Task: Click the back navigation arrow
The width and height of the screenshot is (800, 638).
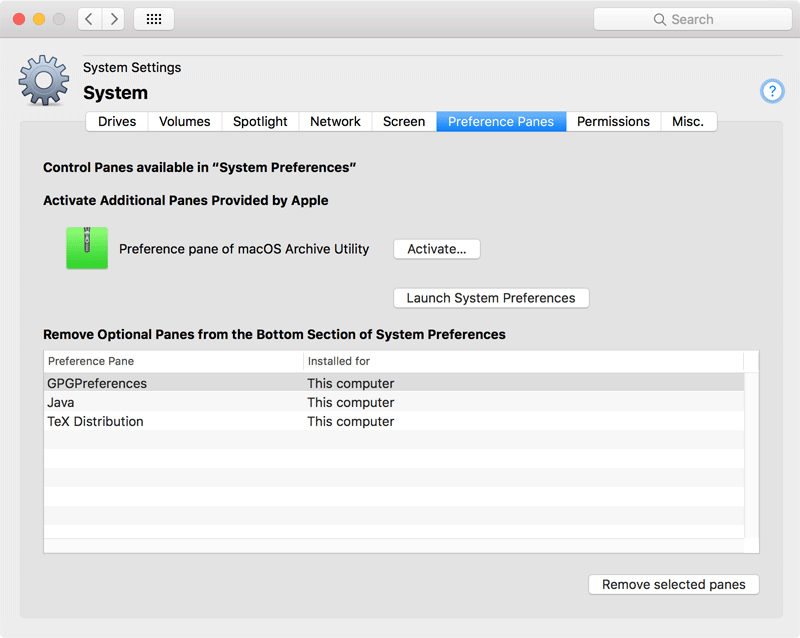Action: coord(90,19)
